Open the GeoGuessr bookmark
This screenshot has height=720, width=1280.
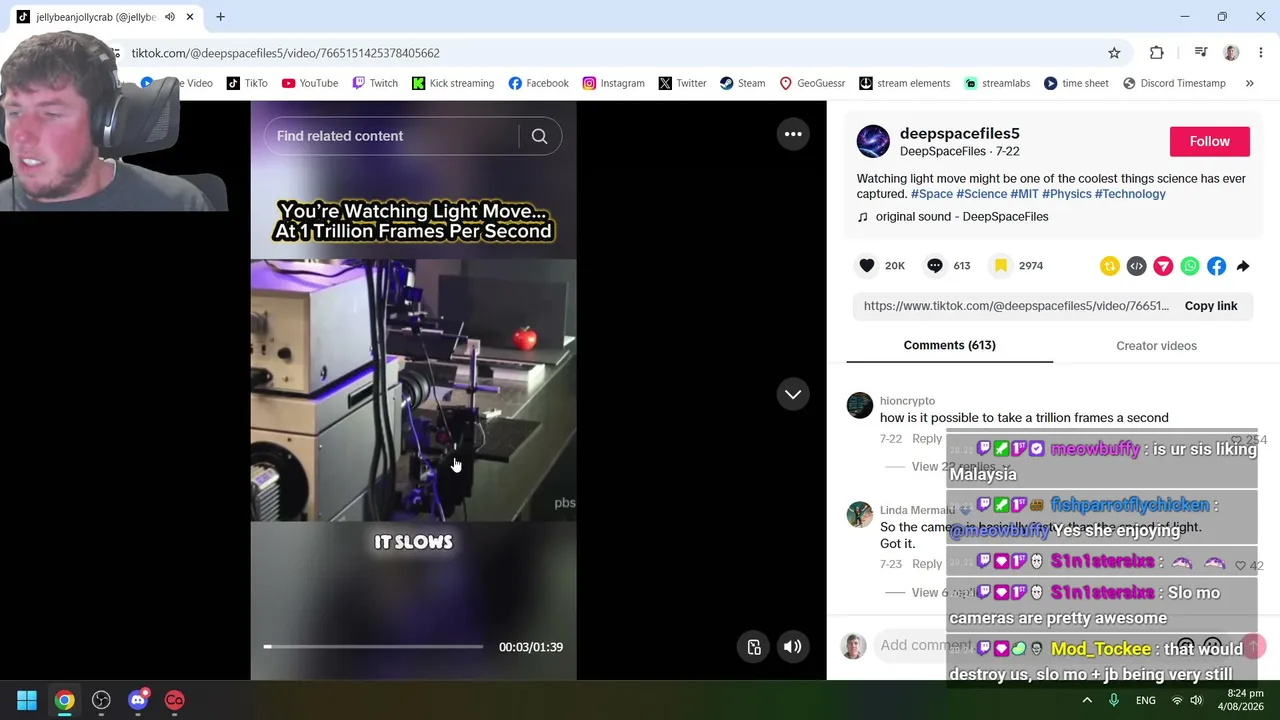pos(812,83)
